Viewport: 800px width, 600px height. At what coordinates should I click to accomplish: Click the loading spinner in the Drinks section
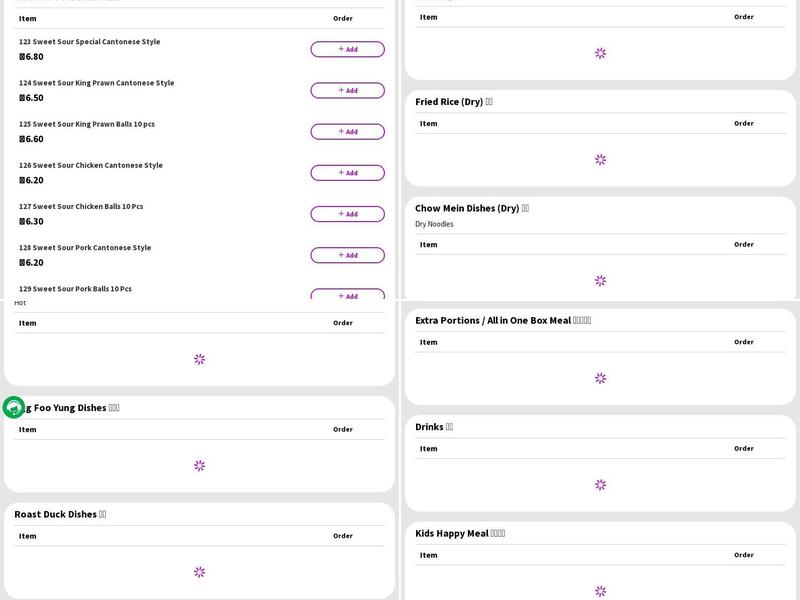[600, 485]
